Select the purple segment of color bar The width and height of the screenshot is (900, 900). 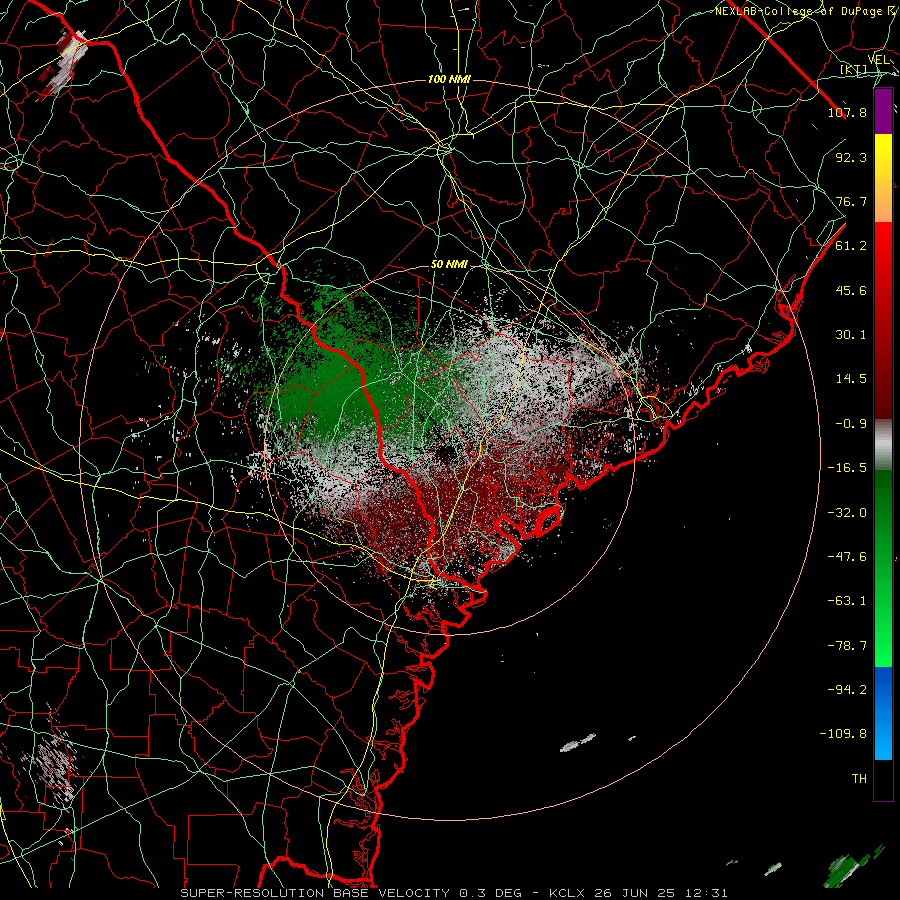(x=883, y=111)
